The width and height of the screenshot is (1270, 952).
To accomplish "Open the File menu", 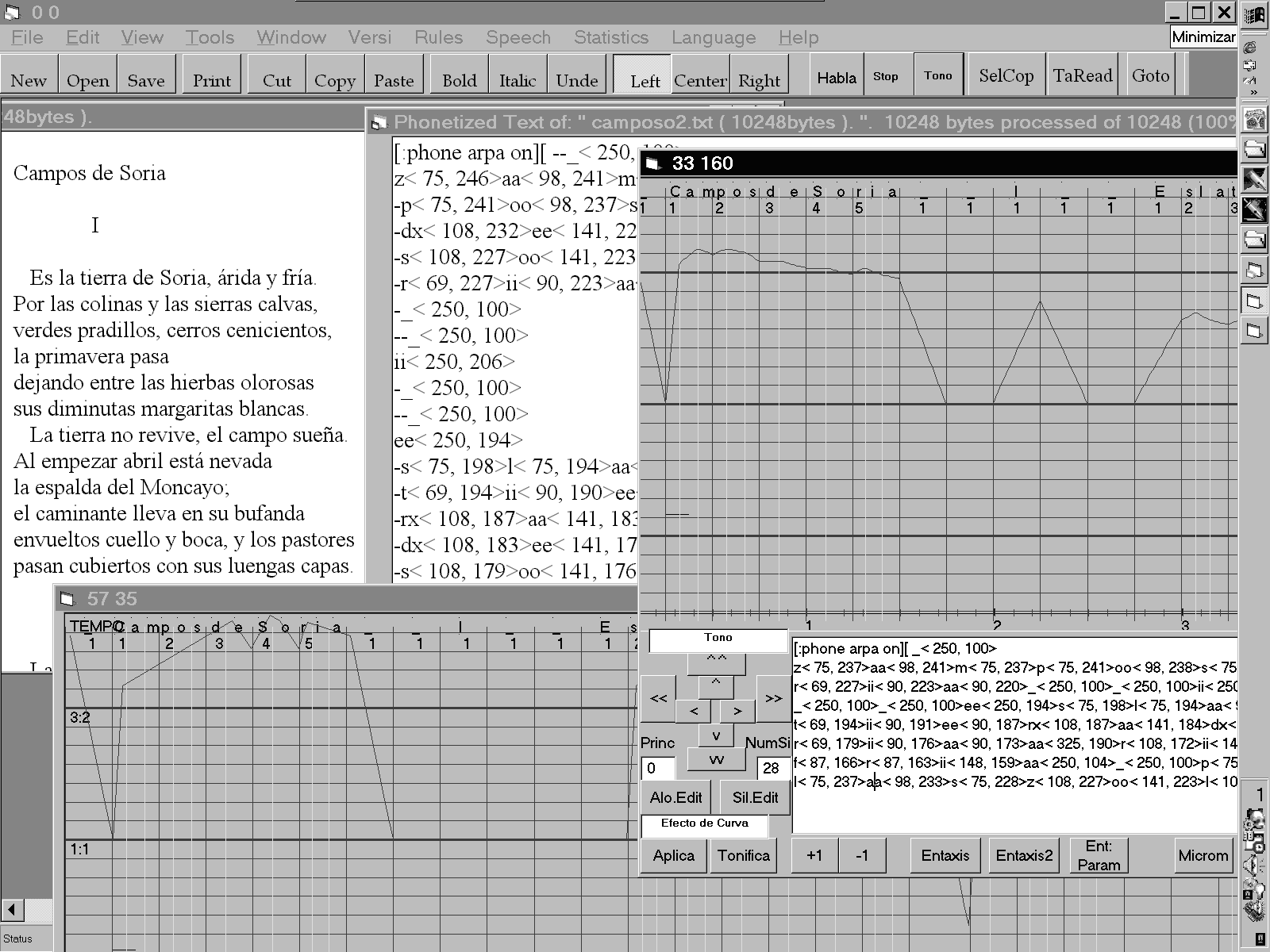I will point(27,37).
